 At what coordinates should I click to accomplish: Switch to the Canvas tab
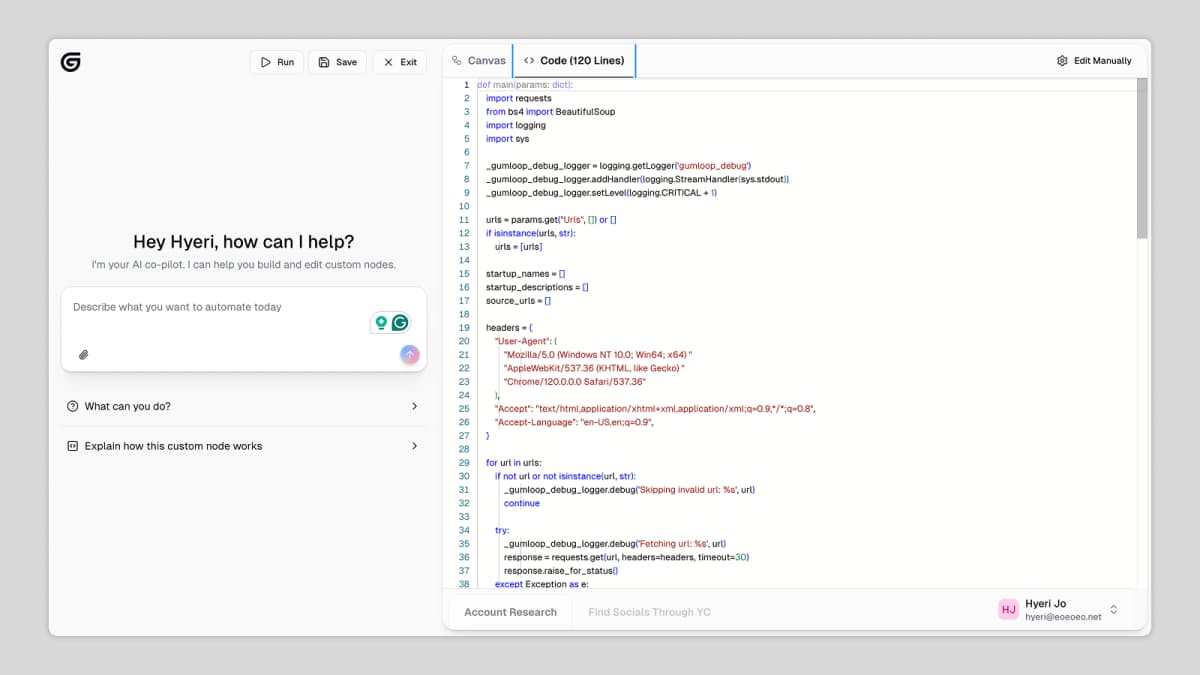tap(479, 60)
